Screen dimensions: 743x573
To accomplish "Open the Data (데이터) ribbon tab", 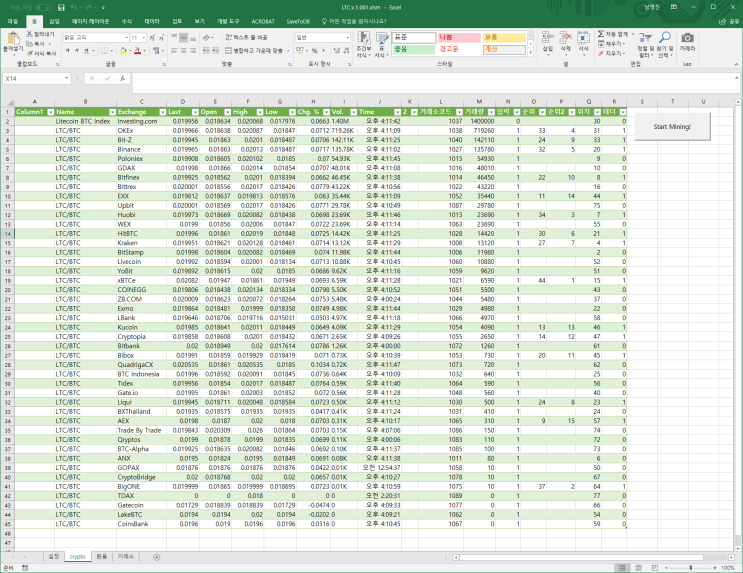I will (x=152, y=21).
